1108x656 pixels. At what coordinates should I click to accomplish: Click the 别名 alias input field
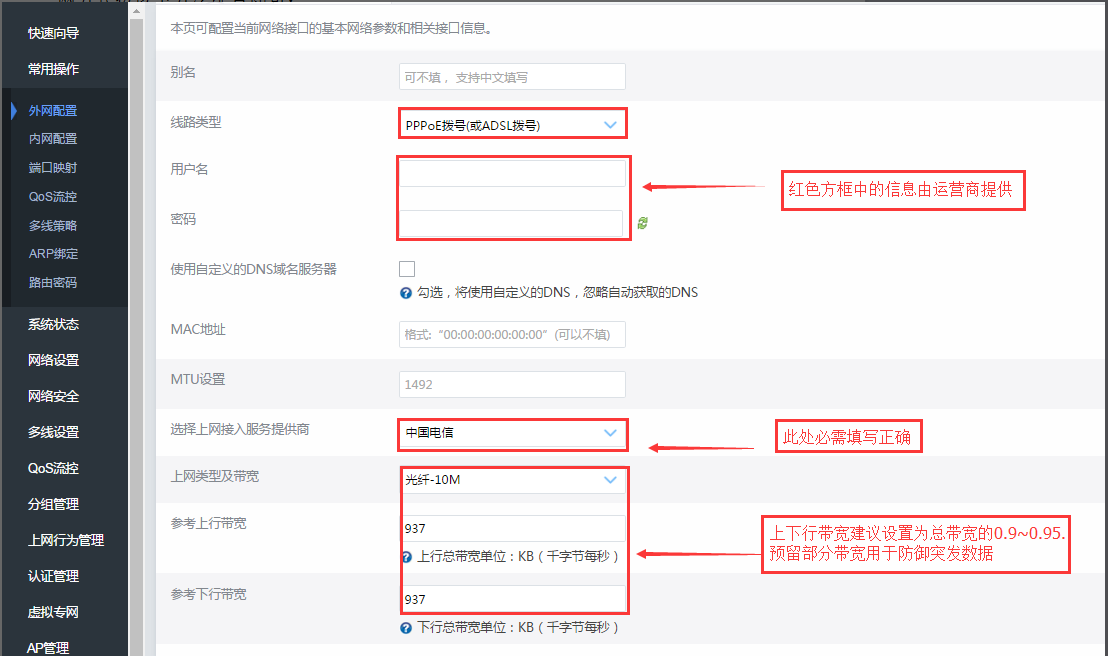coord(512,77)
